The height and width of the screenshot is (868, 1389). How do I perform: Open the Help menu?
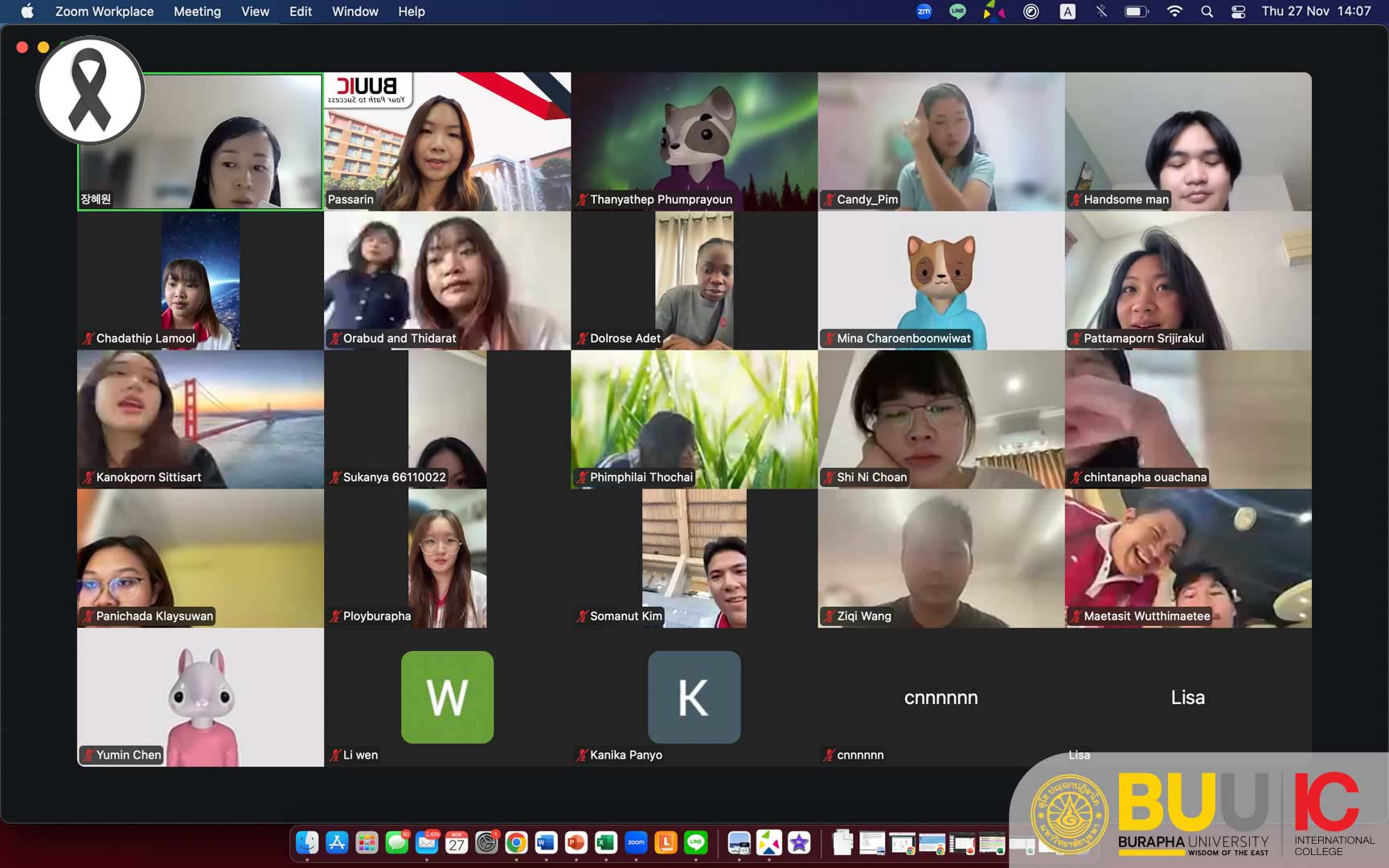[411, 11]
